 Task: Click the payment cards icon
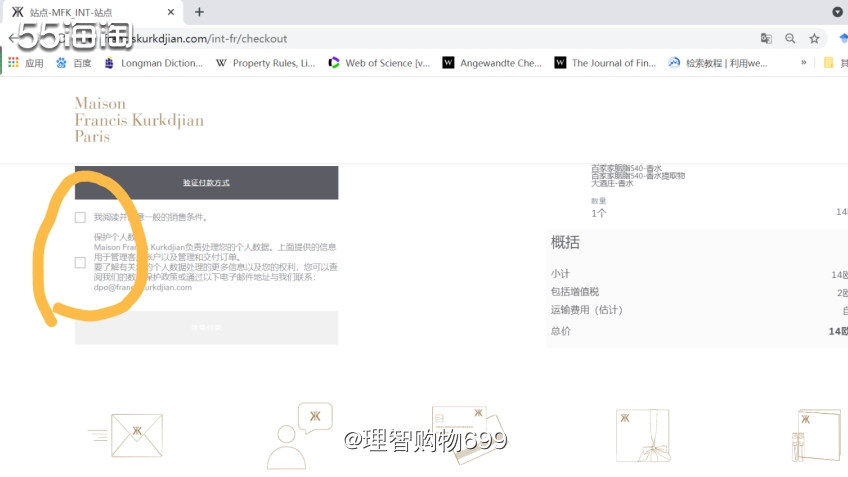click(x=468, y=435)
